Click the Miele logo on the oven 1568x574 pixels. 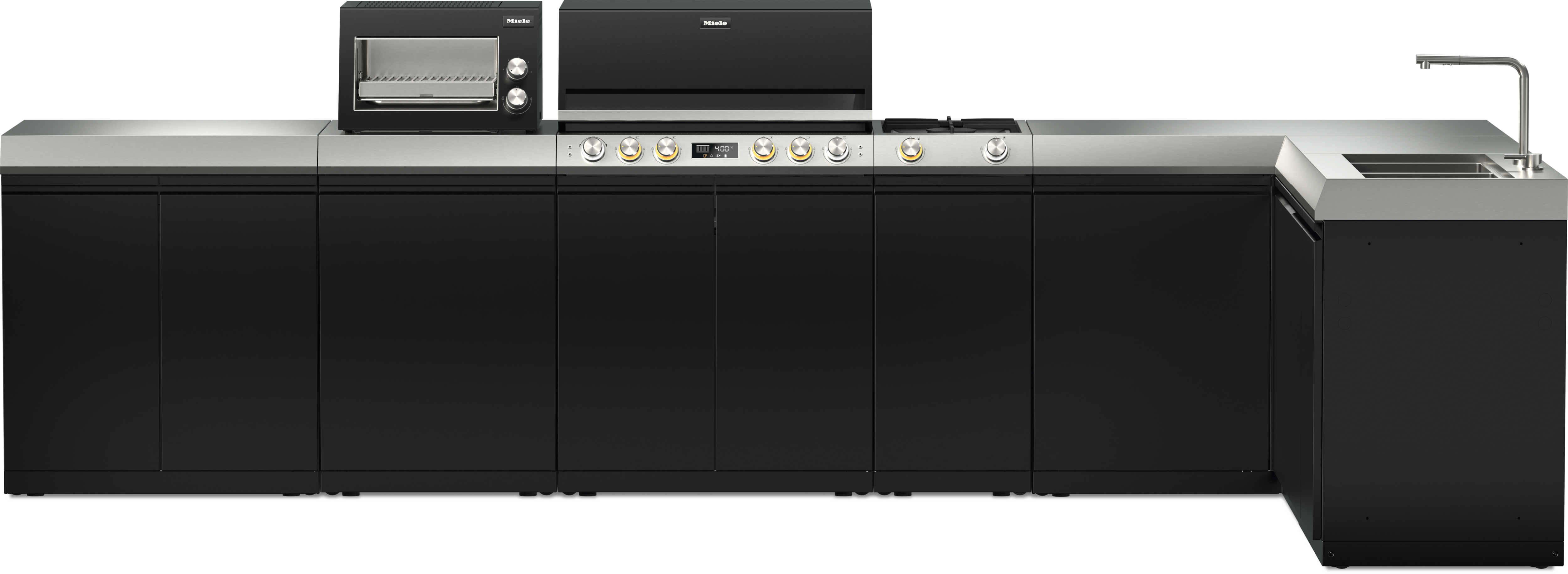[x=518, y=21]
